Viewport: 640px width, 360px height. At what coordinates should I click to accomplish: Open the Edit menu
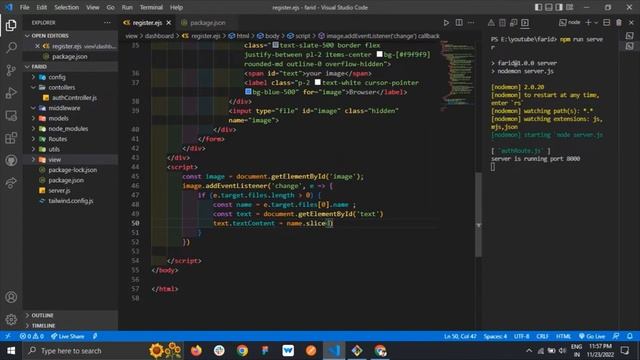coord(42,7)
